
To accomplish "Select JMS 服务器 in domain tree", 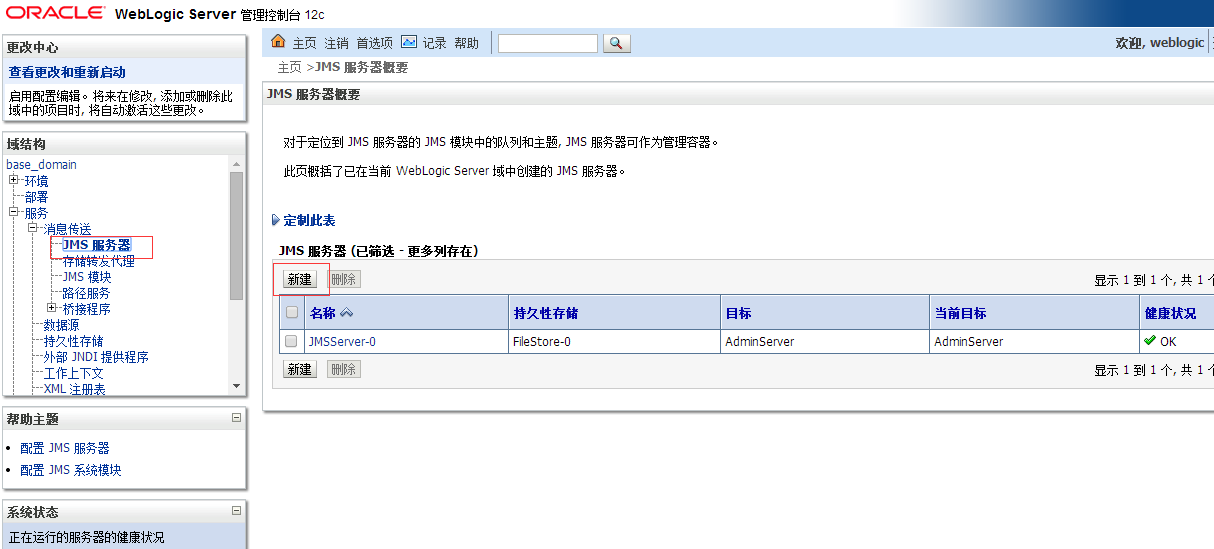I will (x=96, y=245).
